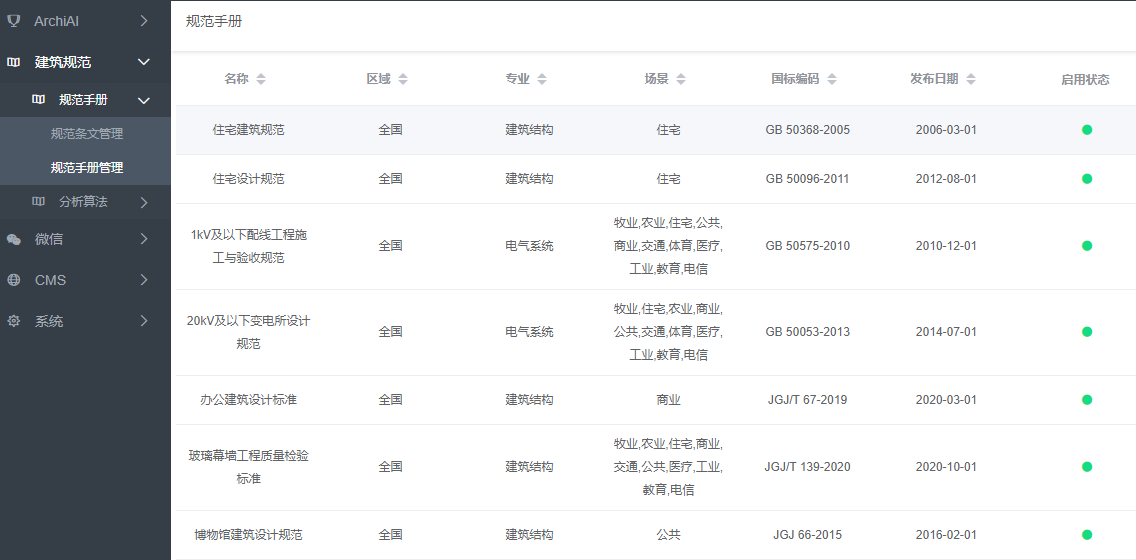Image resolution: width=1136 pixels, height=560 pixels.
Task: Click the globe icon beside CMS
Action: (x=14, y=280)
